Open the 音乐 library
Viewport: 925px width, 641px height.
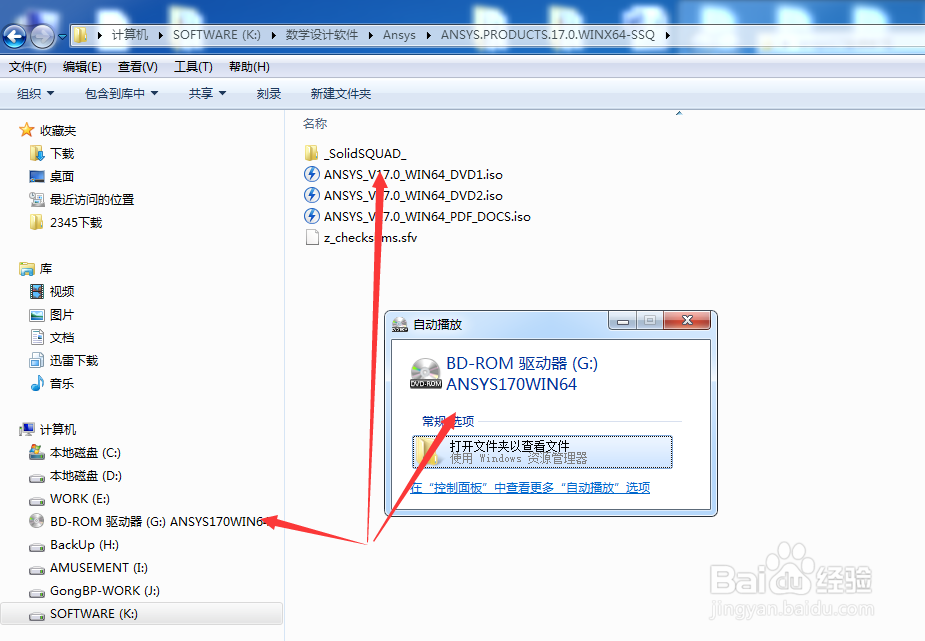click(61, 383)
